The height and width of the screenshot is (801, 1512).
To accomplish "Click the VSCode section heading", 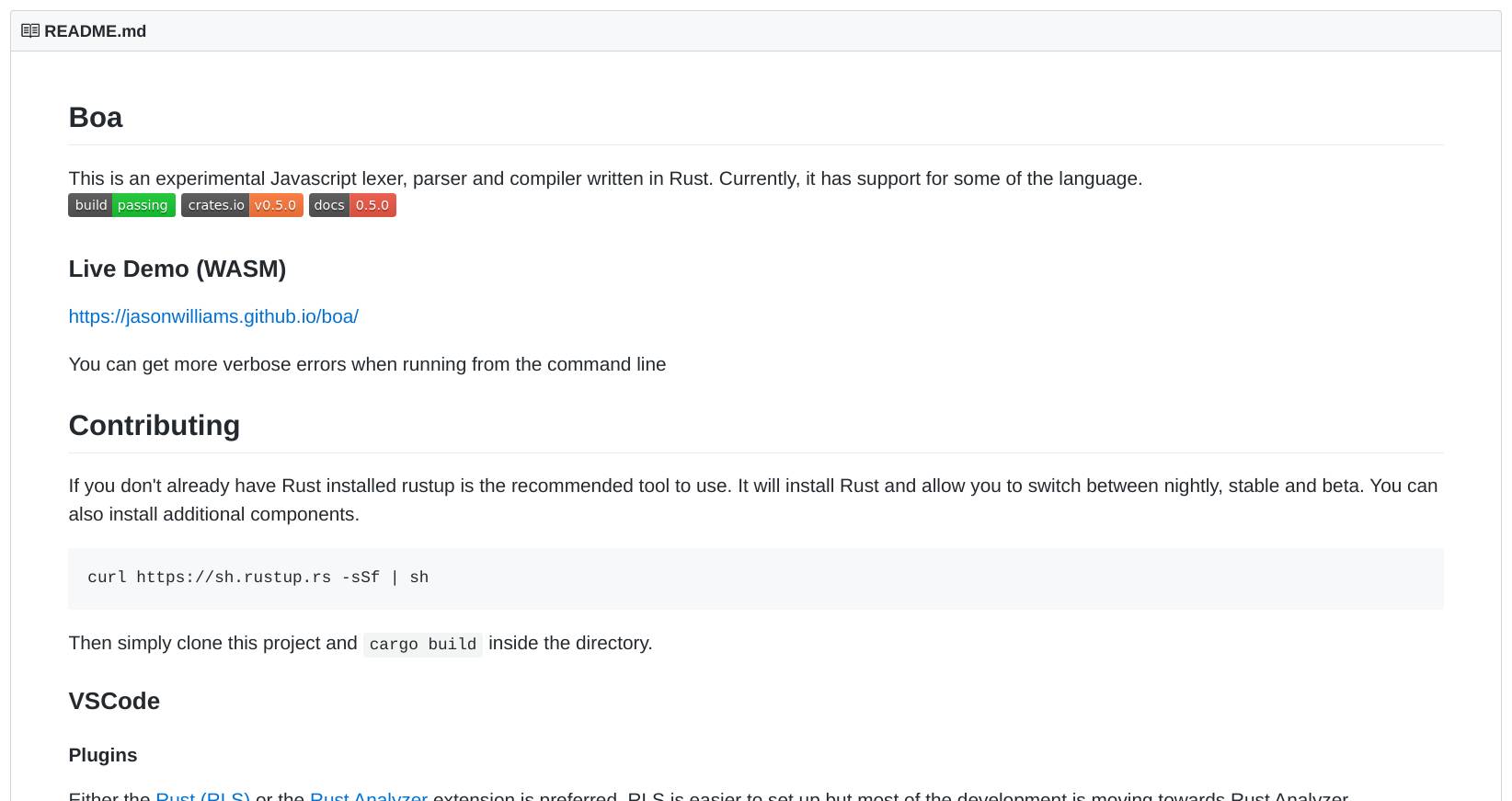I will click(114, 701).
